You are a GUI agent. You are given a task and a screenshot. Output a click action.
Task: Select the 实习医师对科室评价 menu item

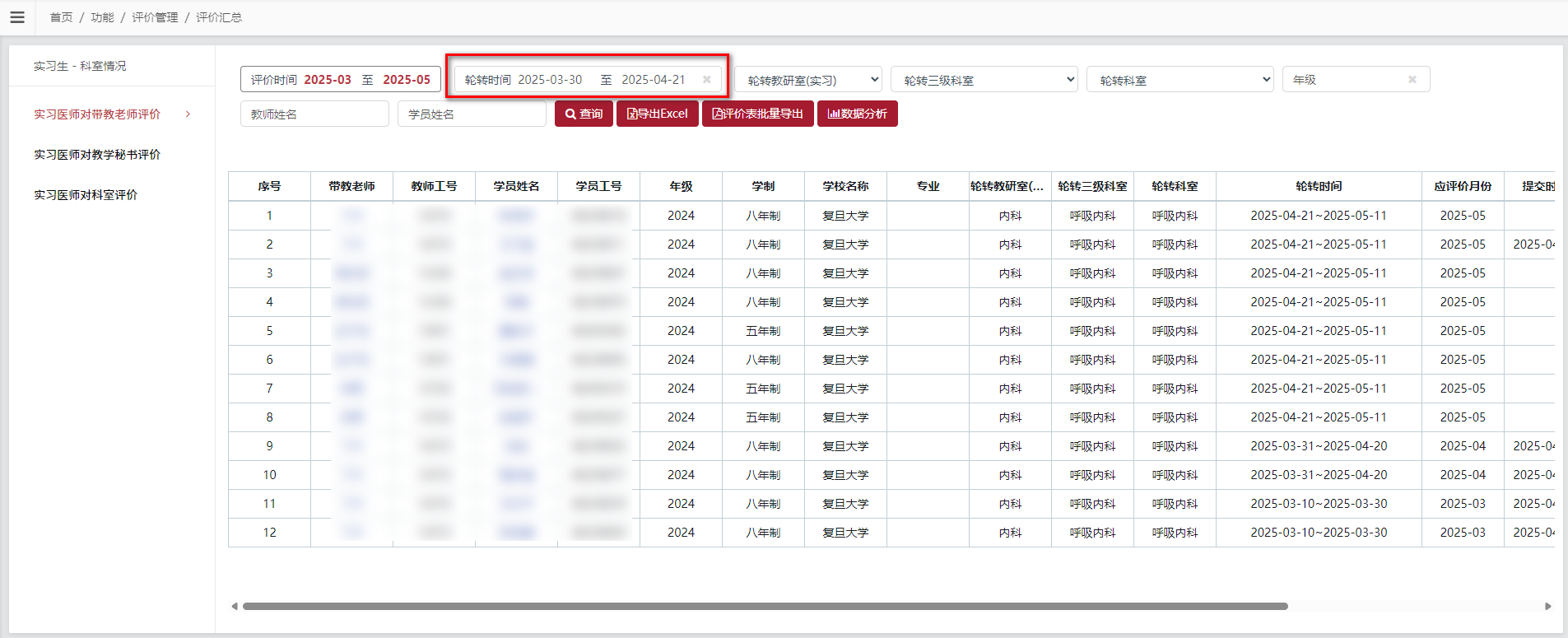click(86, 195)
